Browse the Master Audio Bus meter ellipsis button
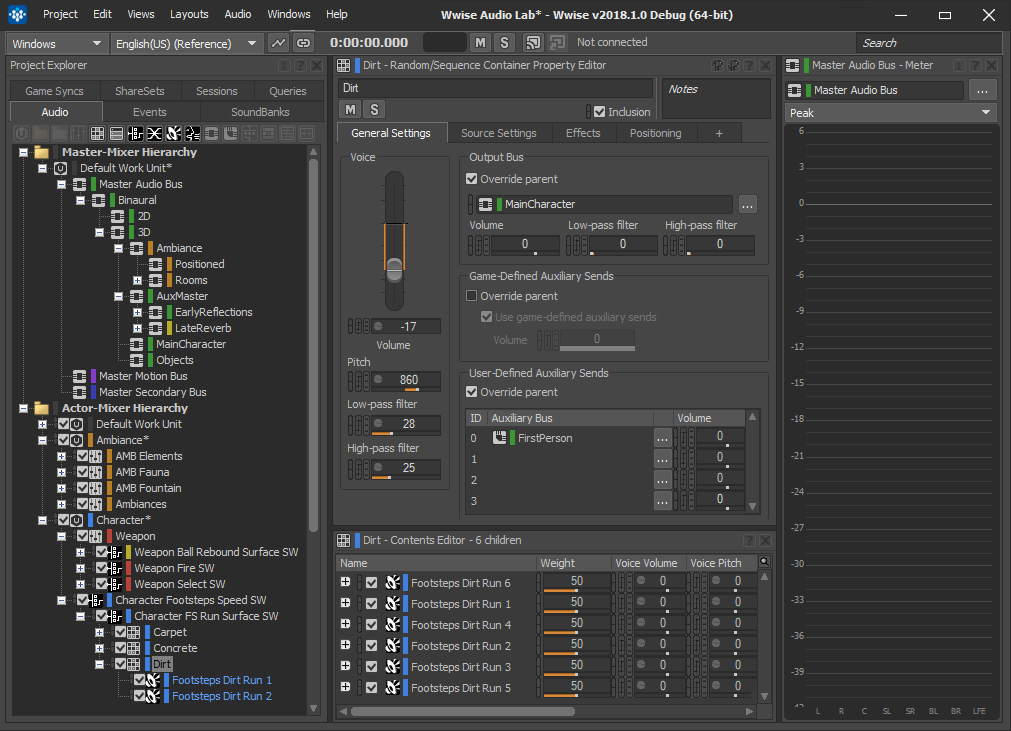The width and height of the screenshot is (1011, 731). [x=982, y=90]
